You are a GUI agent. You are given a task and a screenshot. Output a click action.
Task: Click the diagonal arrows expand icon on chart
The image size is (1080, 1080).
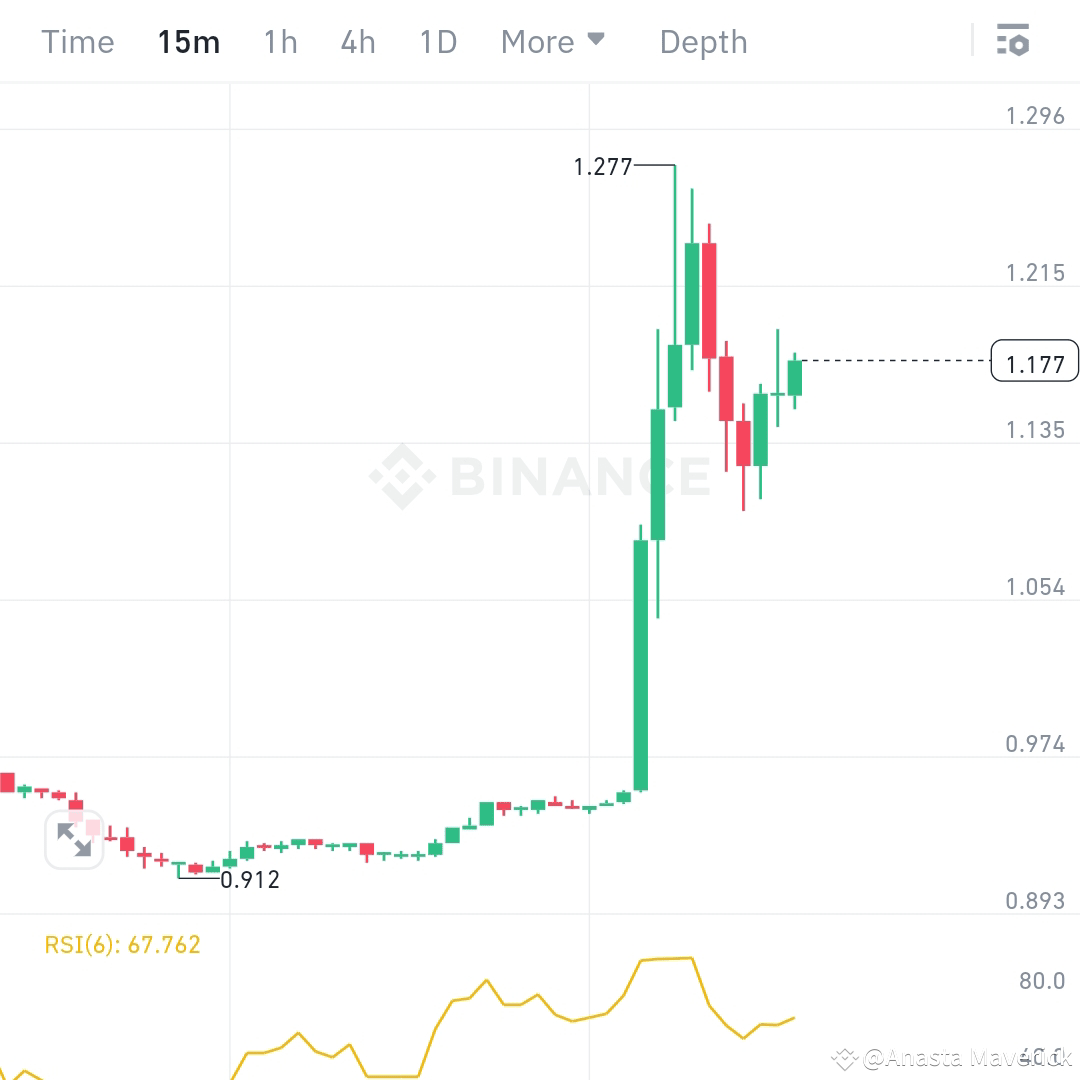pyautogui.click(x=75, y=839)
